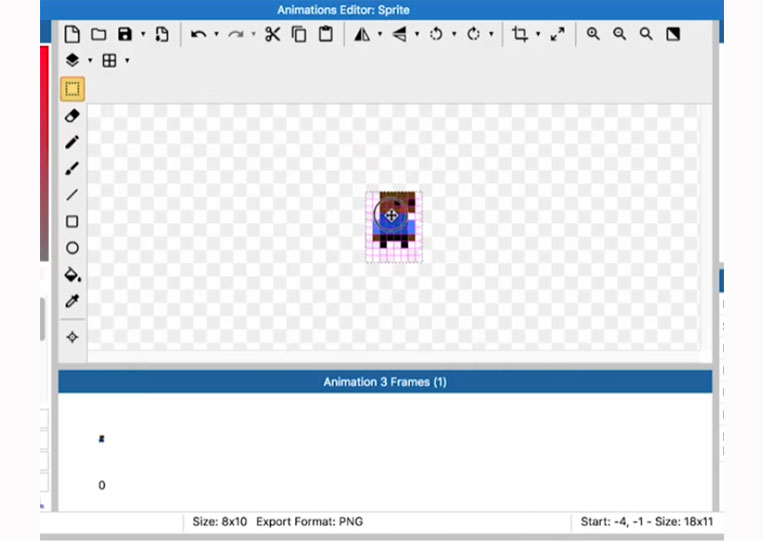Open the layers dropdown arrow

[x=90, y=60]
